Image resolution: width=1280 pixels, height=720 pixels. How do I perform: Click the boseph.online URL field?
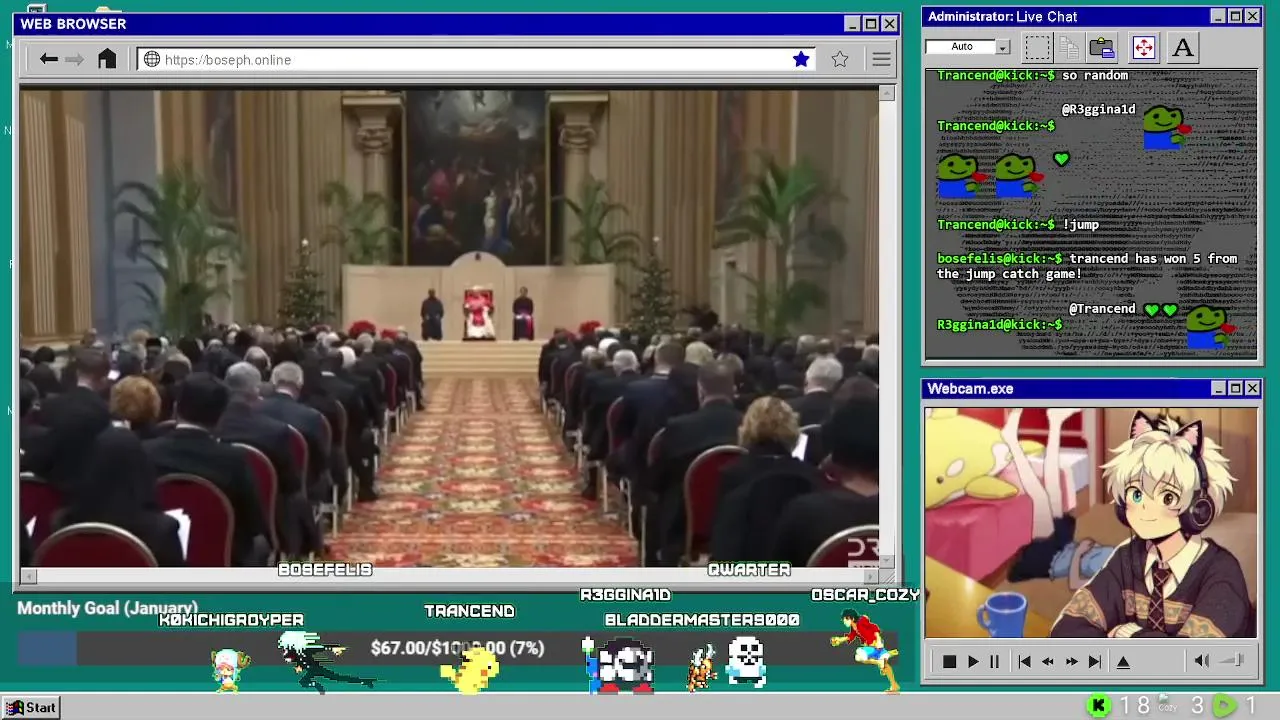click(476, 59)
